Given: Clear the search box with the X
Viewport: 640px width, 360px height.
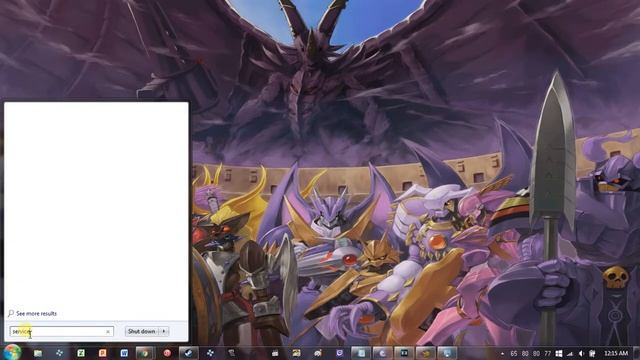Looking at the screenshot, I should [x=108, y=331].
